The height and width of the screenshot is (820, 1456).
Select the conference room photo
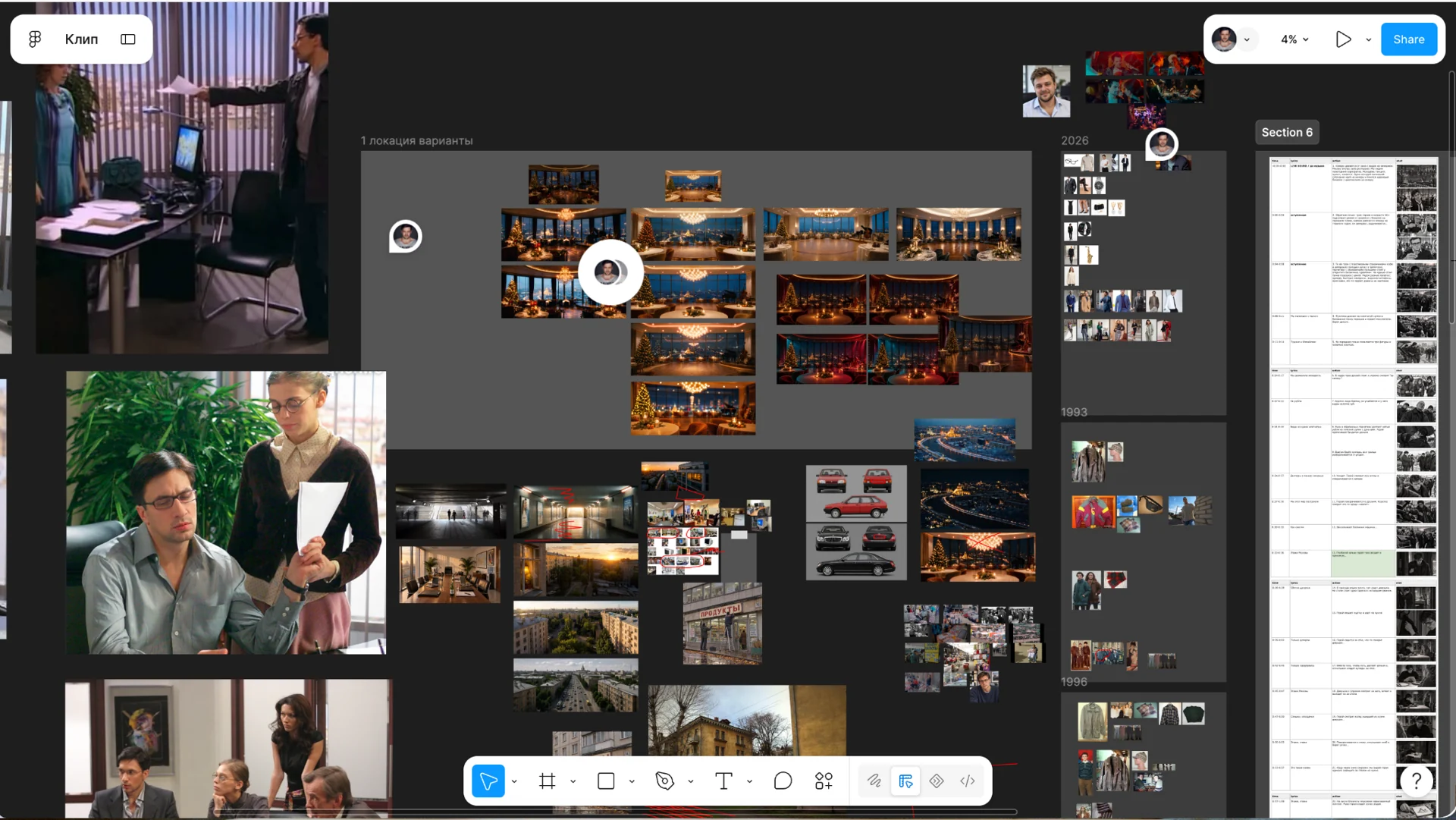450,575
